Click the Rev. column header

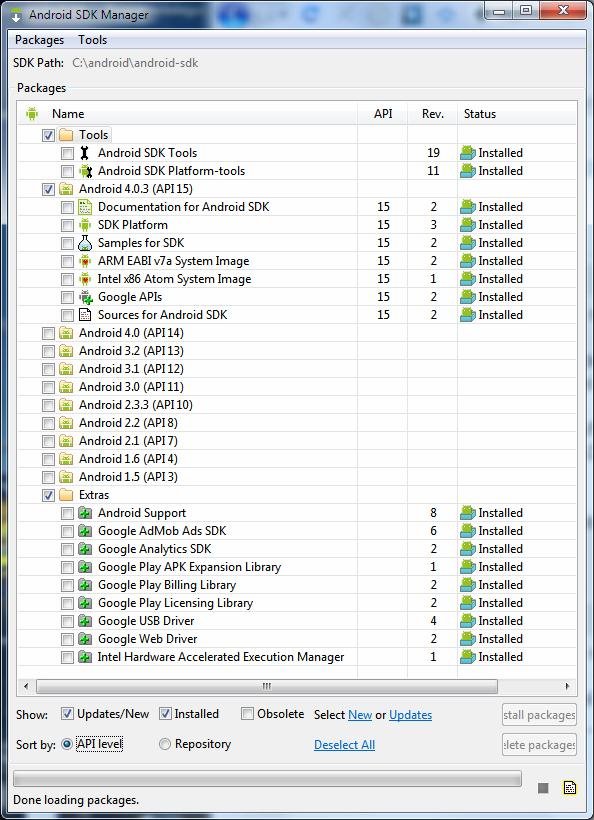tap(432, 114)
